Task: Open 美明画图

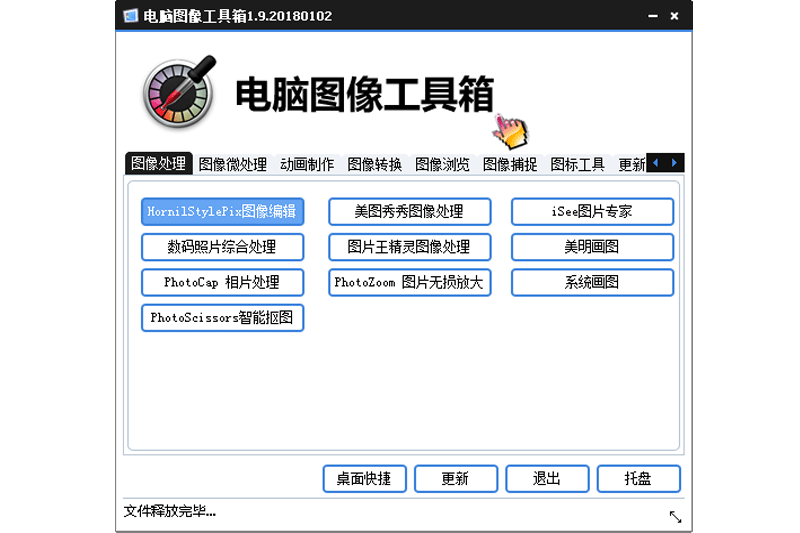Action: [x=592, y=247]
